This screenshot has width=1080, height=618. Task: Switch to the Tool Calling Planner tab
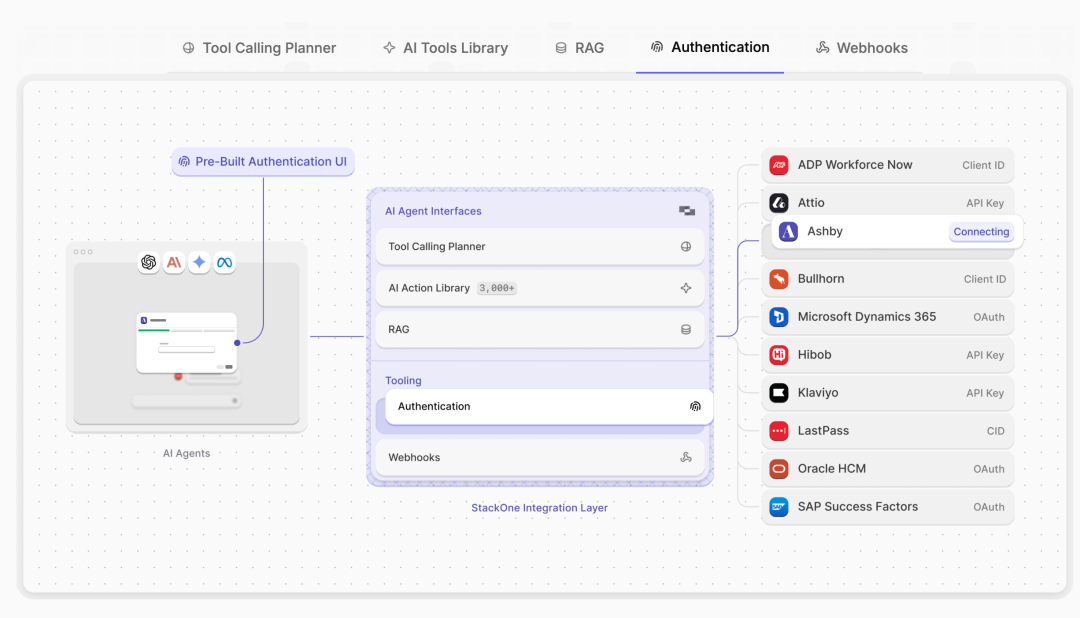(x=259, y=48)
